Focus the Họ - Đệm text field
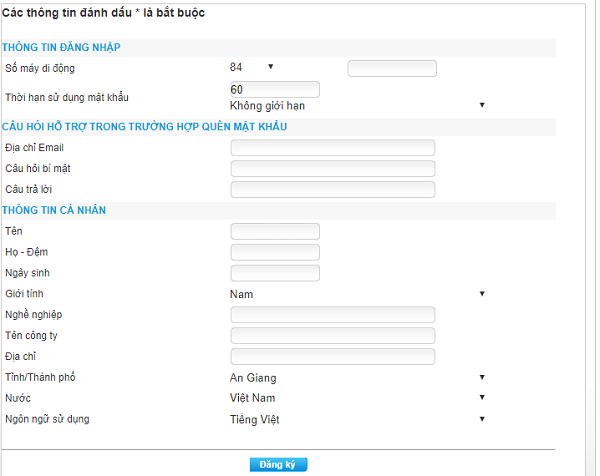 coord(275,252)
